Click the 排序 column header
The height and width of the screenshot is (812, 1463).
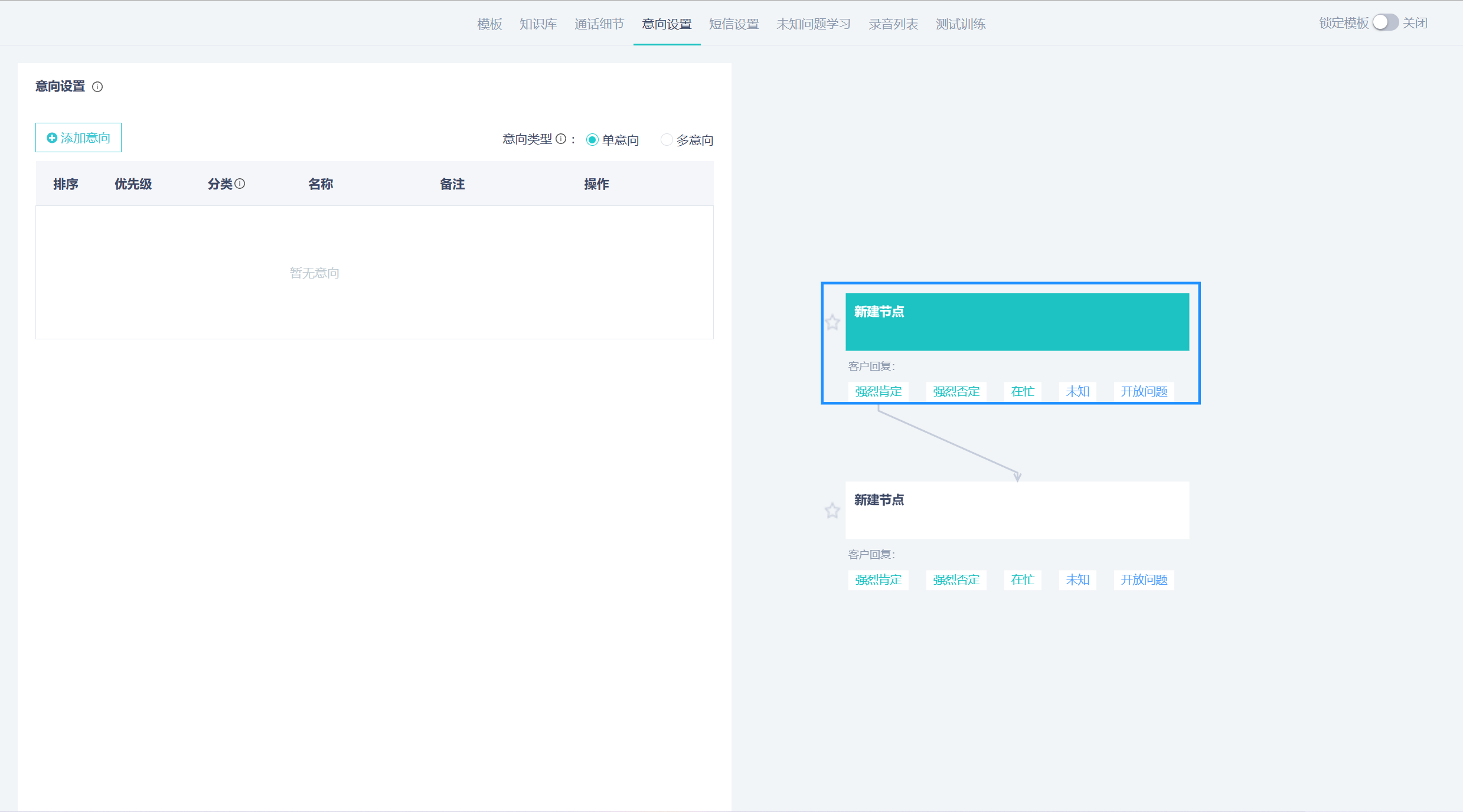[66, 184]
